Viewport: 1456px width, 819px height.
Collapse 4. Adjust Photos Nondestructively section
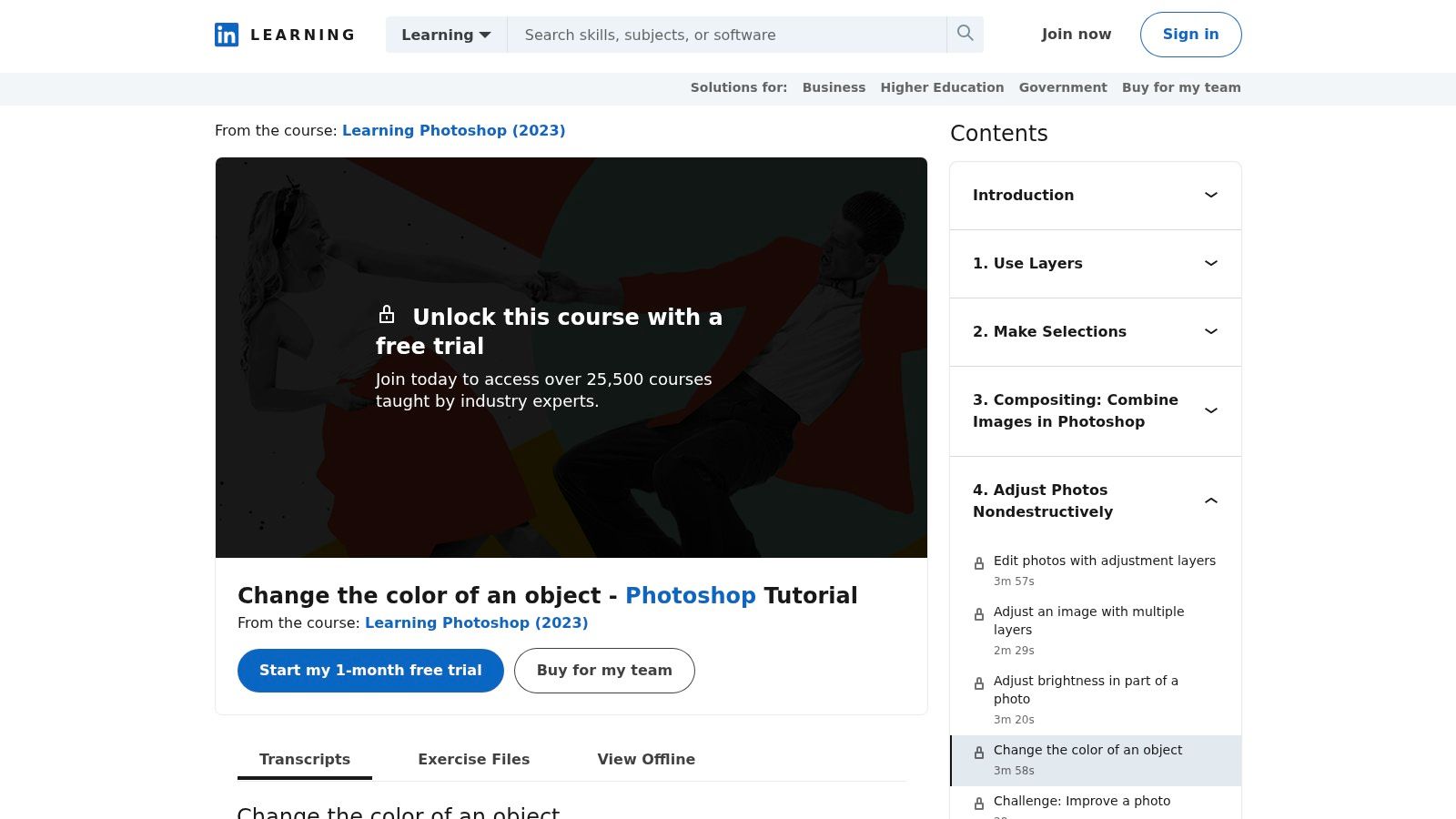[1096, 501]
